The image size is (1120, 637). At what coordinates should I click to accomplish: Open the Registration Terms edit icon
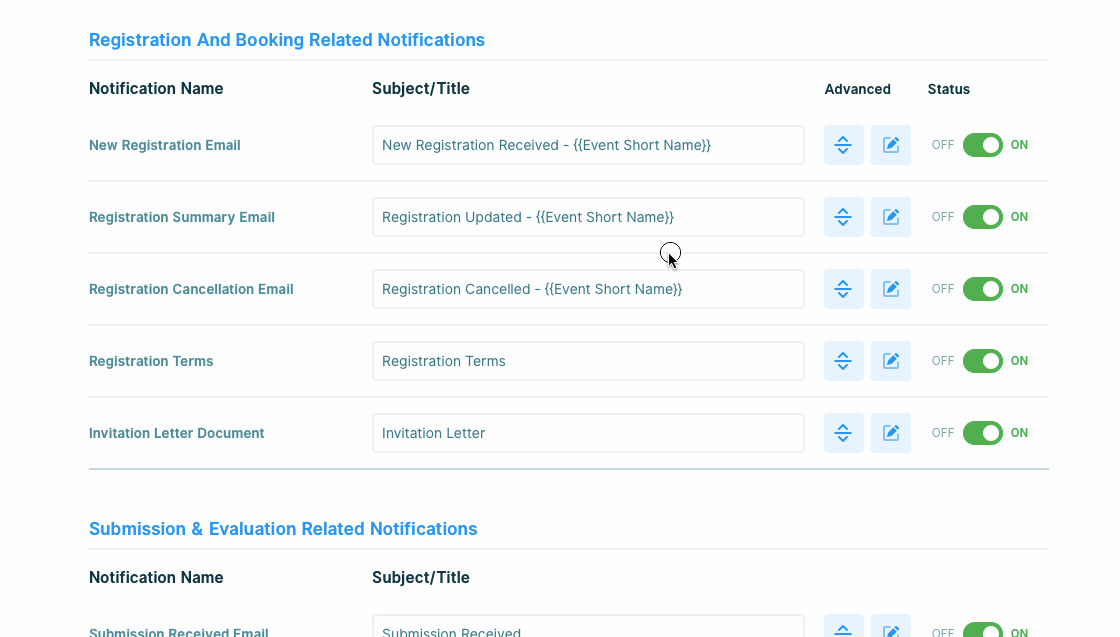[890, 361]
